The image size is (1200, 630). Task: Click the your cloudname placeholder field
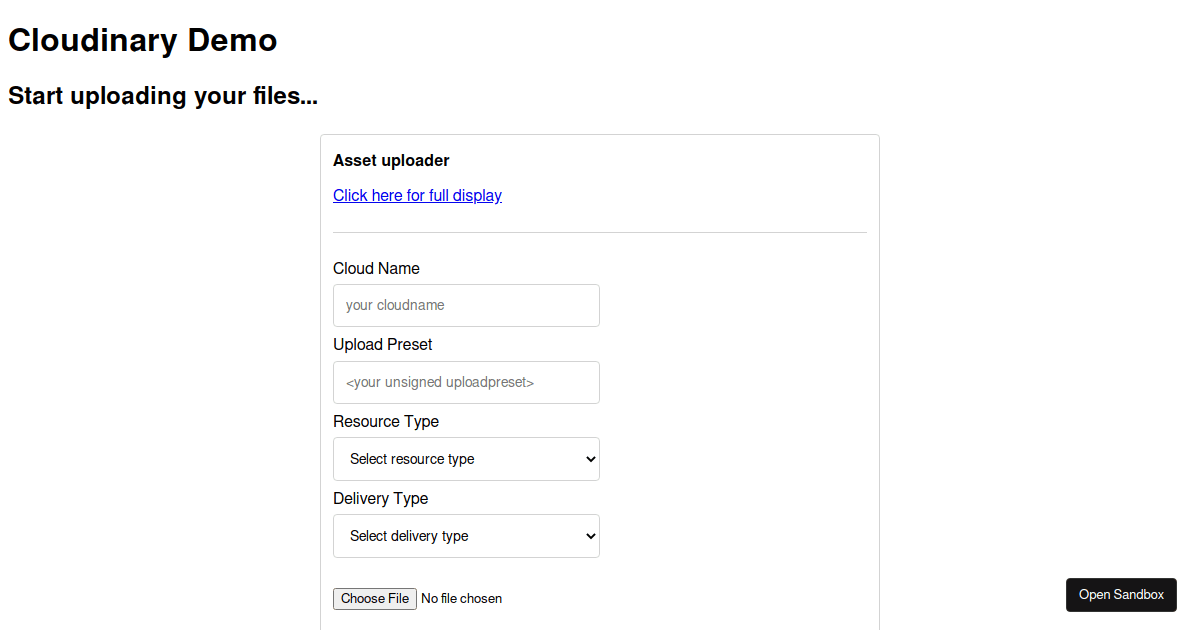(466, 305)
